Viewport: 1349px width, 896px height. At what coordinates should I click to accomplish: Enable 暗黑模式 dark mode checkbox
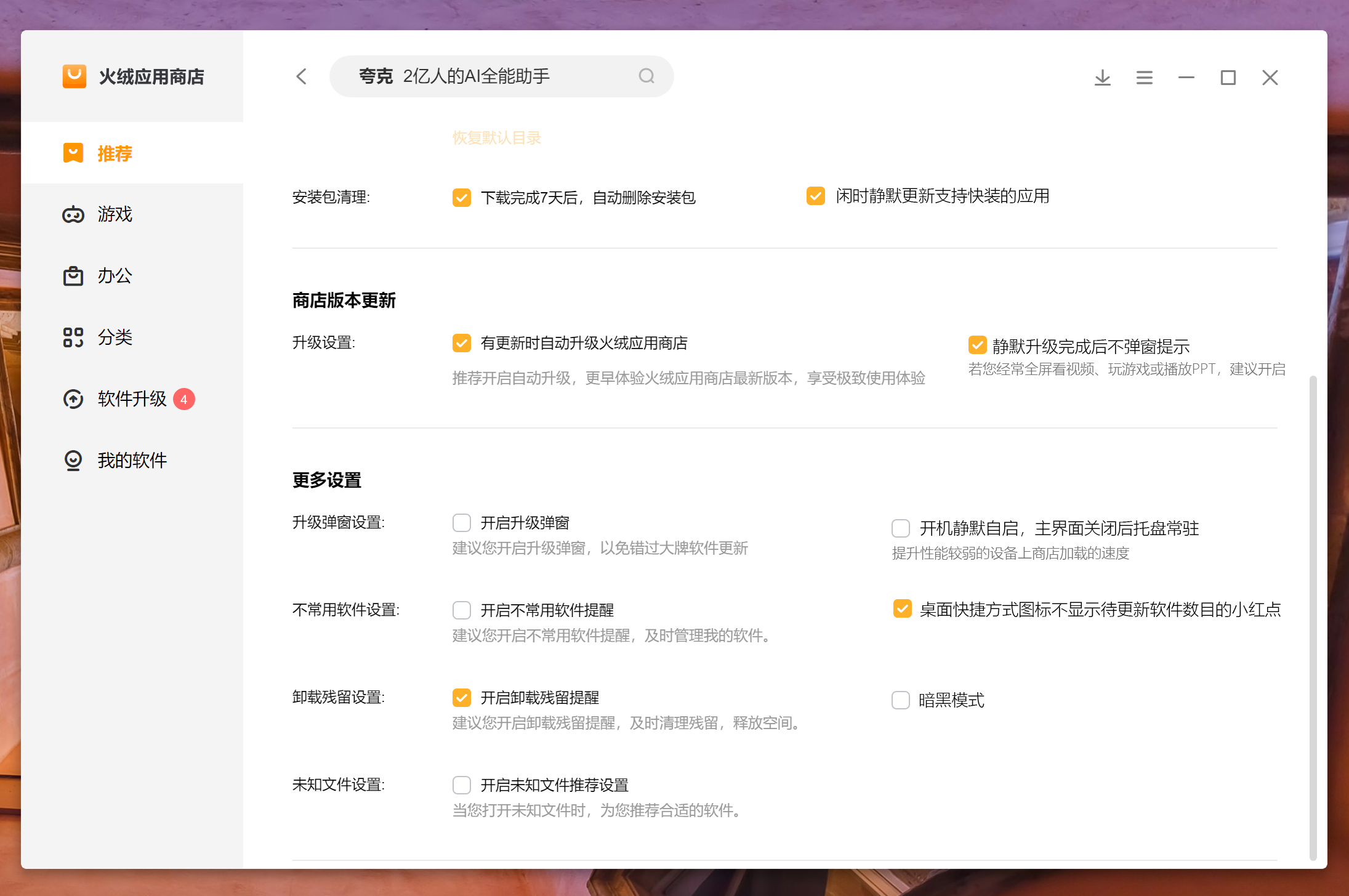(901, 700)
